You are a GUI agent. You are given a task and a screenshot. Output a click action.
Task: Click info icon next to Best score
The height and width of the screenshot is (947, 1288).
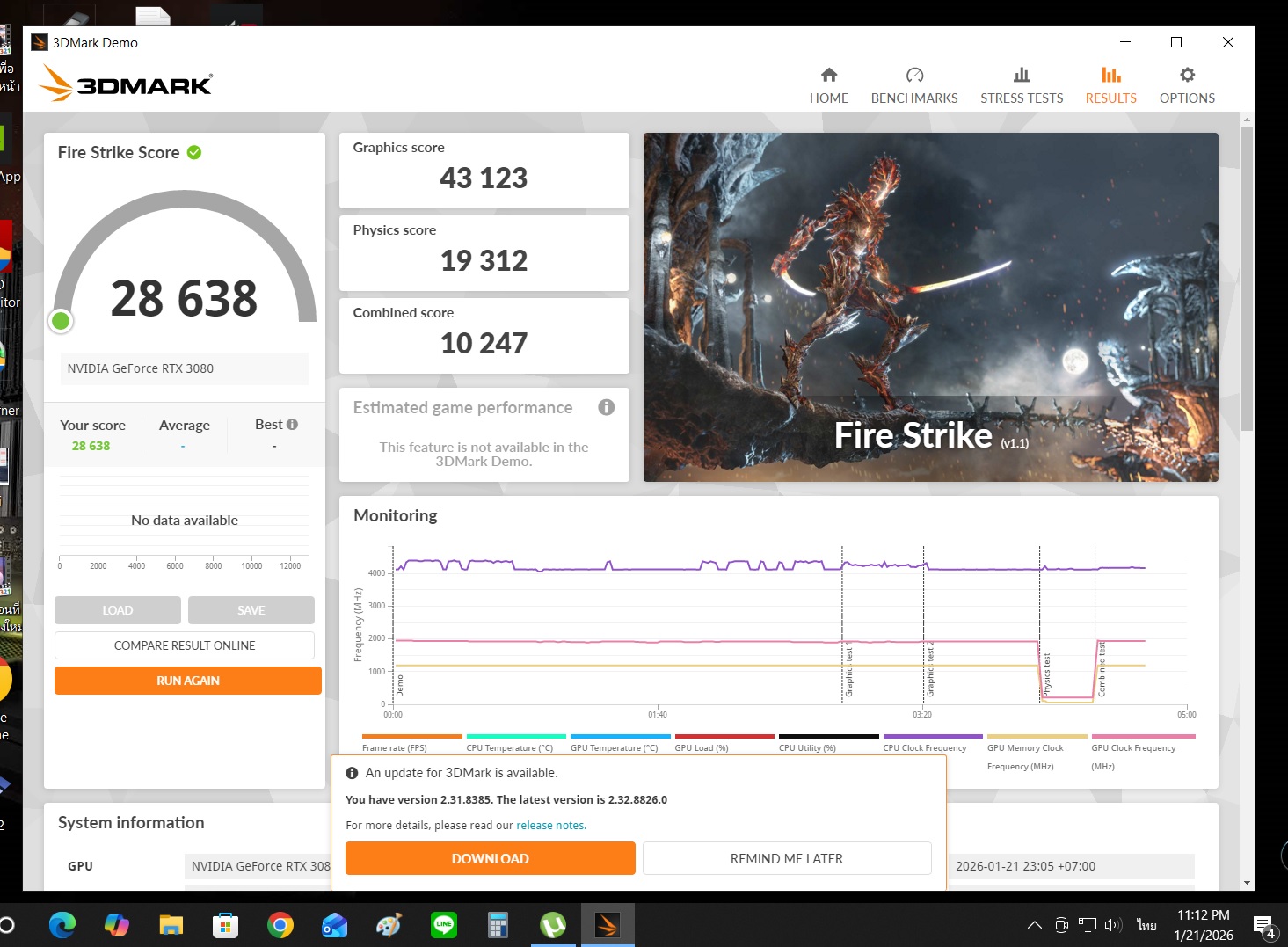293,425
